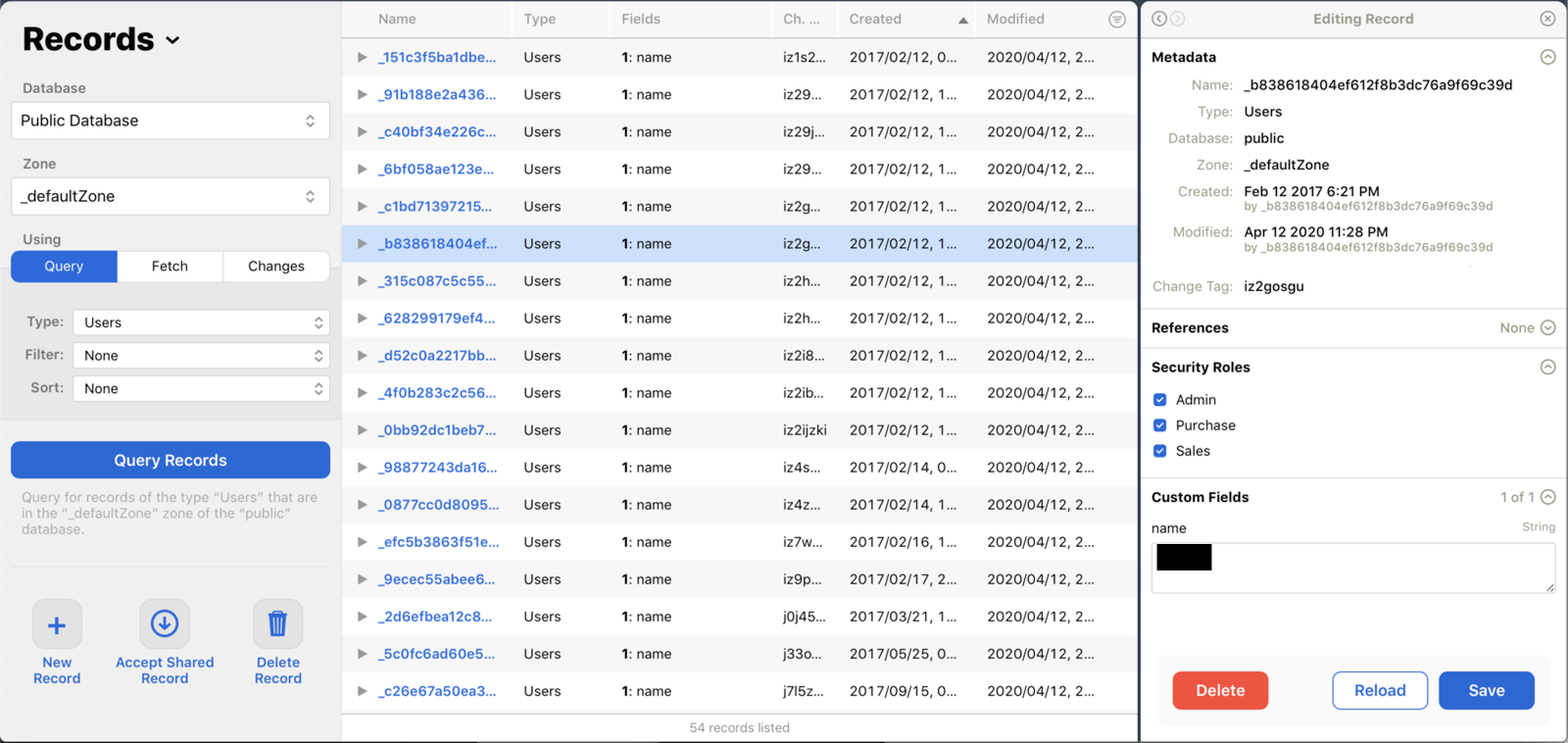Expand the _151c3f5ba1dbe record row

[363, 58]
